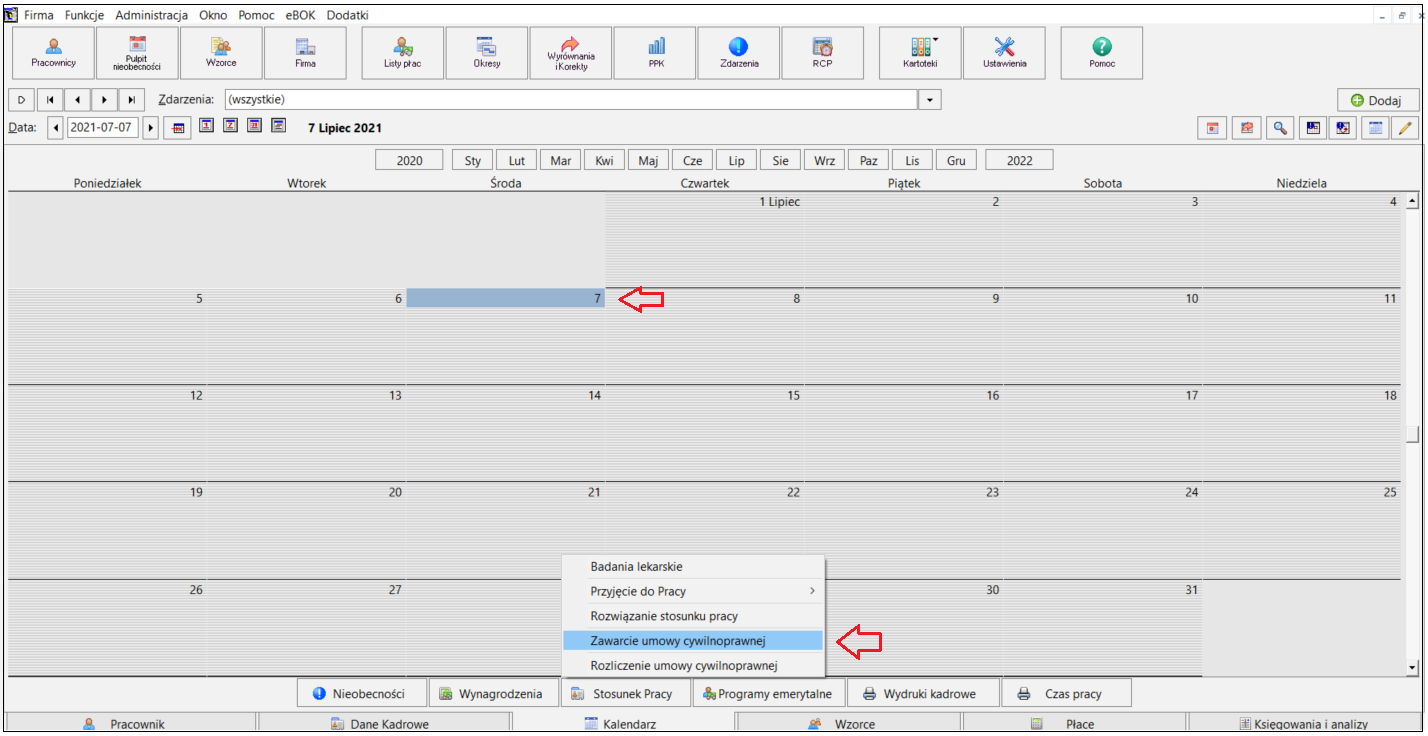The image size is (1428, 736).
Task: Switch to the Płace tab
Action: pos(1074,724)
